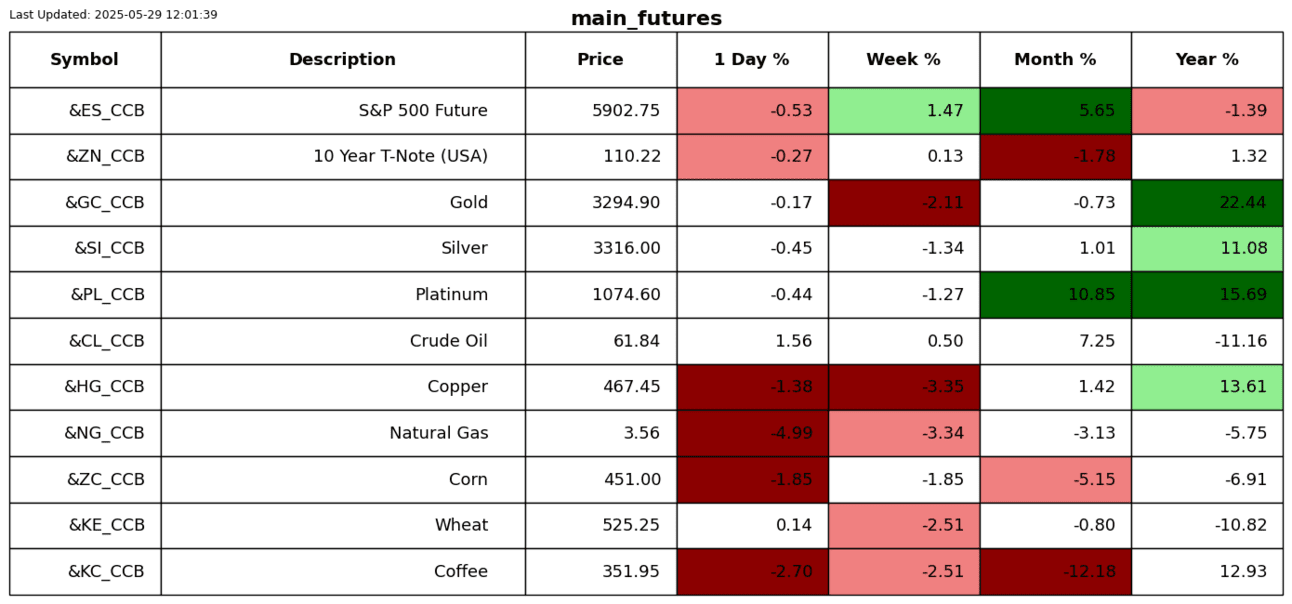Click the main_futures table title
1292x604 pixels.
click(646, 19)
